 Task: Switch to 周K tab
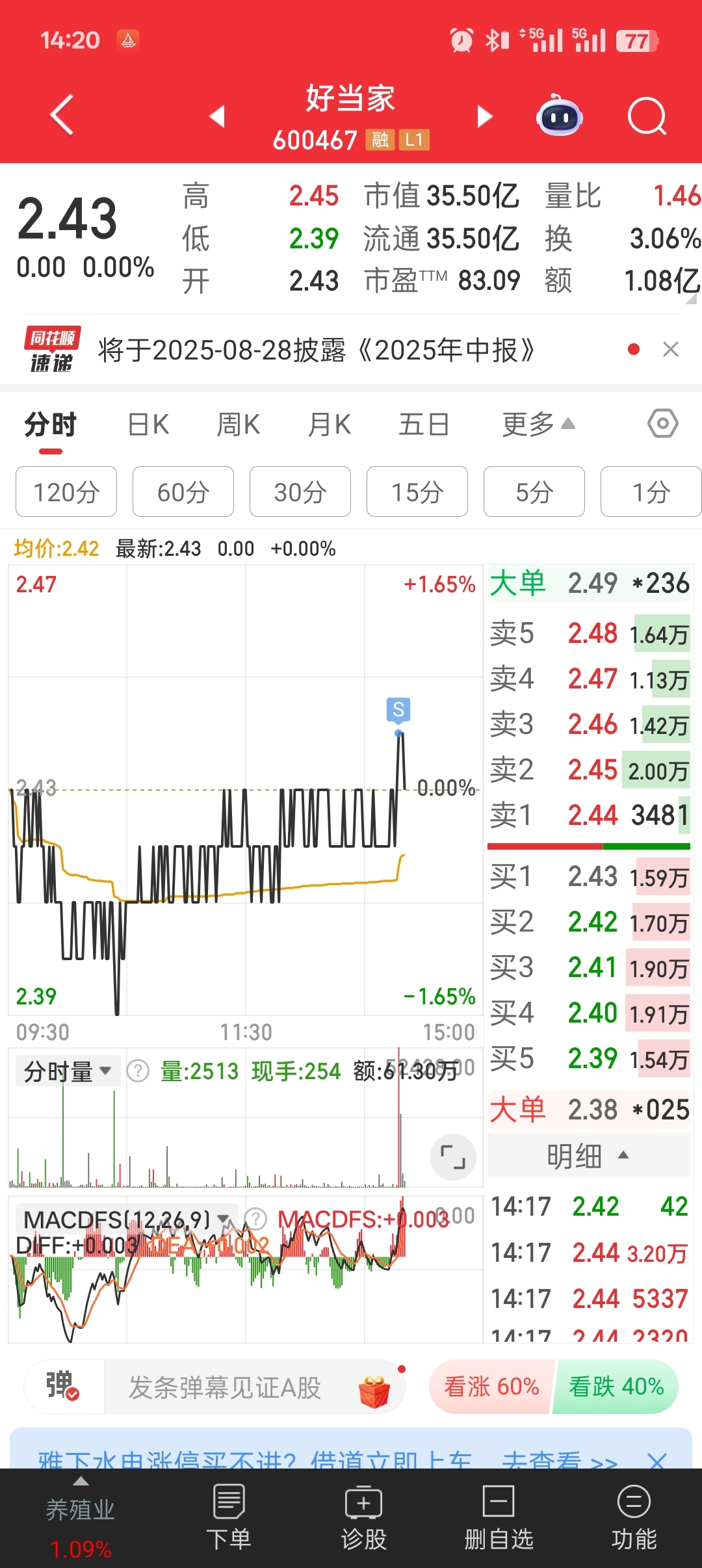click(239, 425)
